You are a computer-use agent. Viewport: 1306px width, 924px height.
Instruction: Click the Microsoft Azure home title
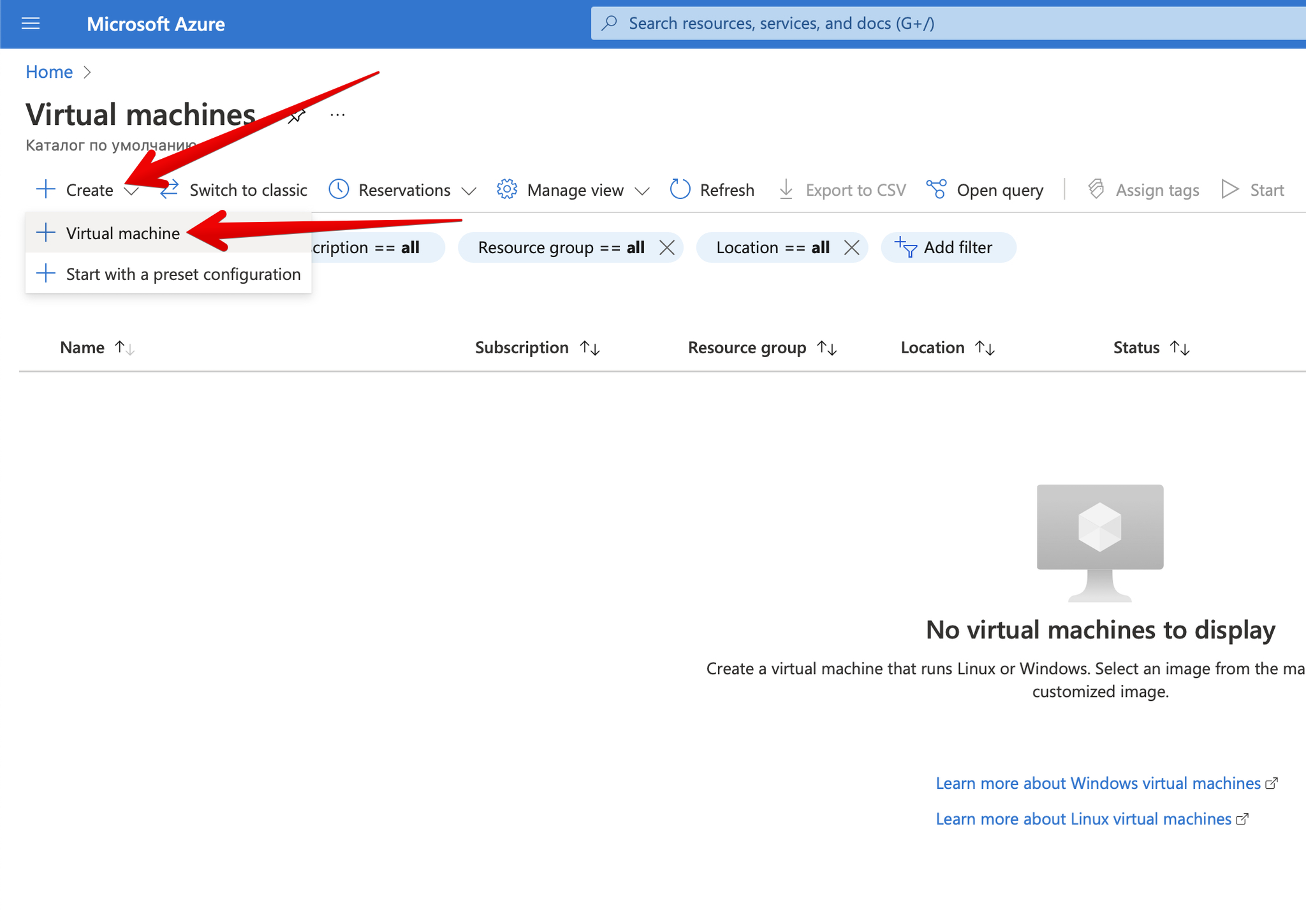pyautogui.click(x=156, y=24)
